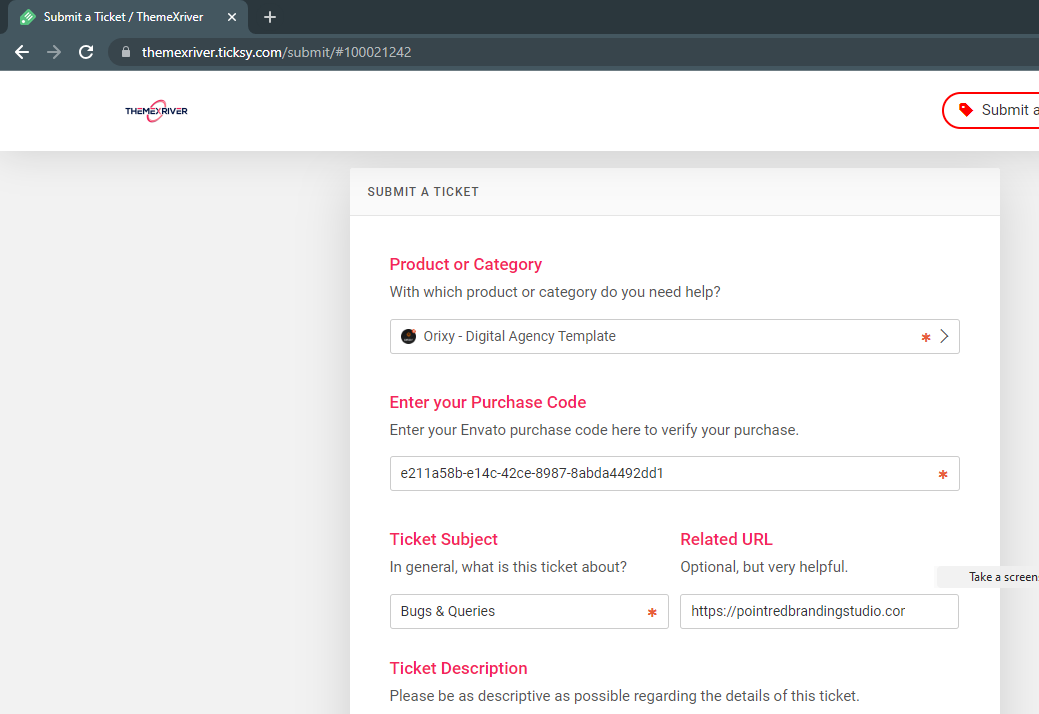Image resolution: width=1039 pixels, height=714 pixels.
Task: Click the browser forward arrow
Action: click(x=54, y=52)
